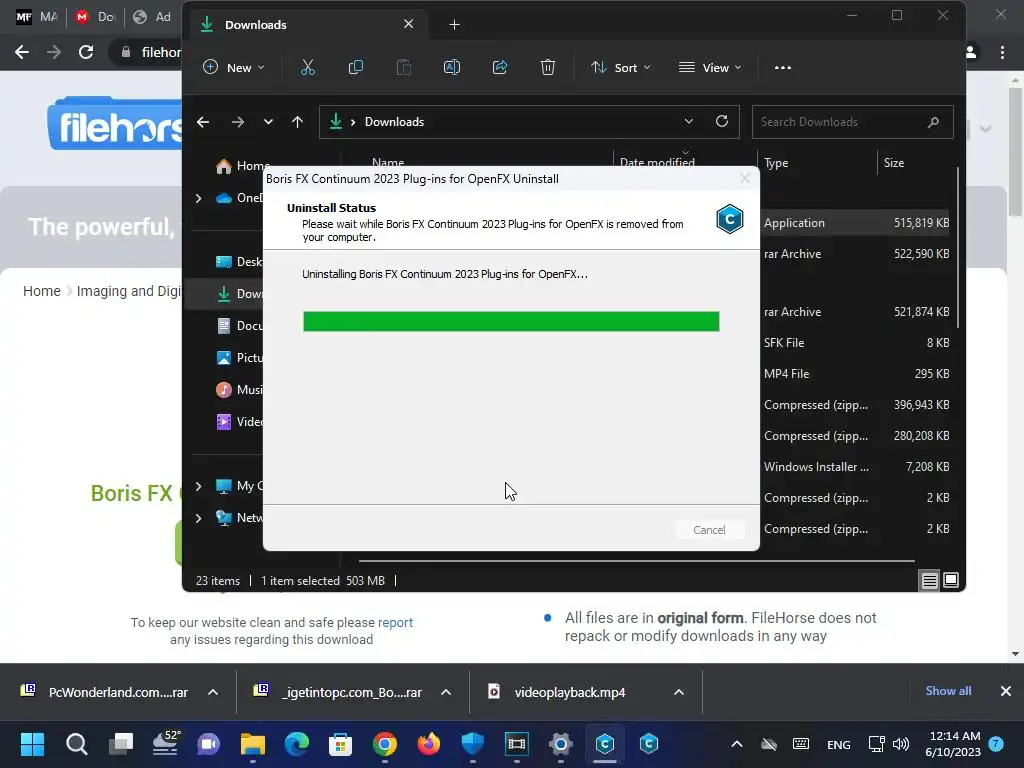Select the Downloads Explorer tab
Viewport: 1024px width, 768px height.
tap(307, 25)
